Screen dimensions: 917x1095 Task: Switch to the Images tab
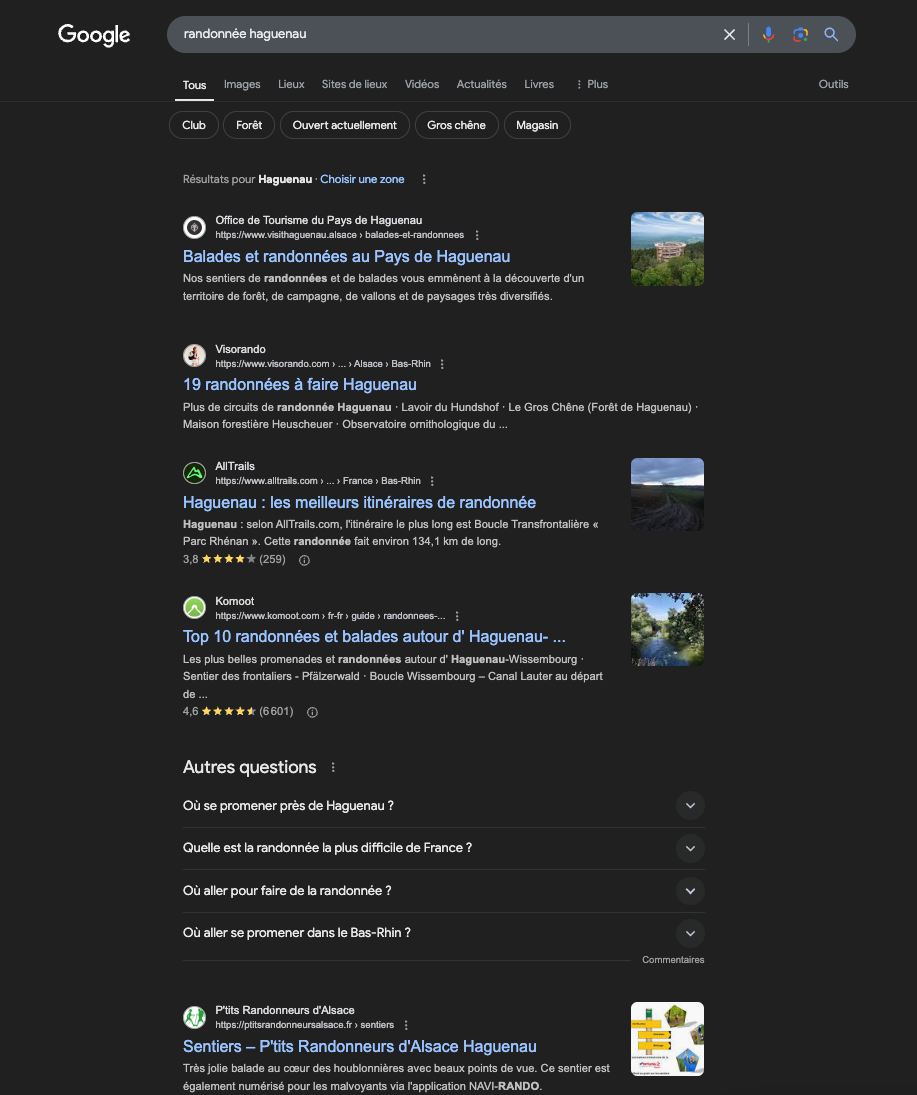(x=242, y=84)
